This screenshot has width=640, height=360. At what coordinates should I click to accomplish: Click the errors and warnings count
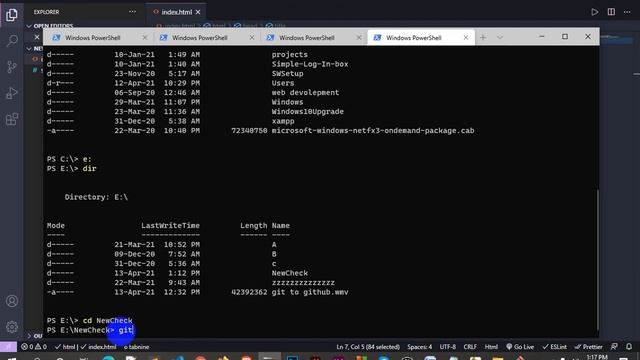coord(34,347)
